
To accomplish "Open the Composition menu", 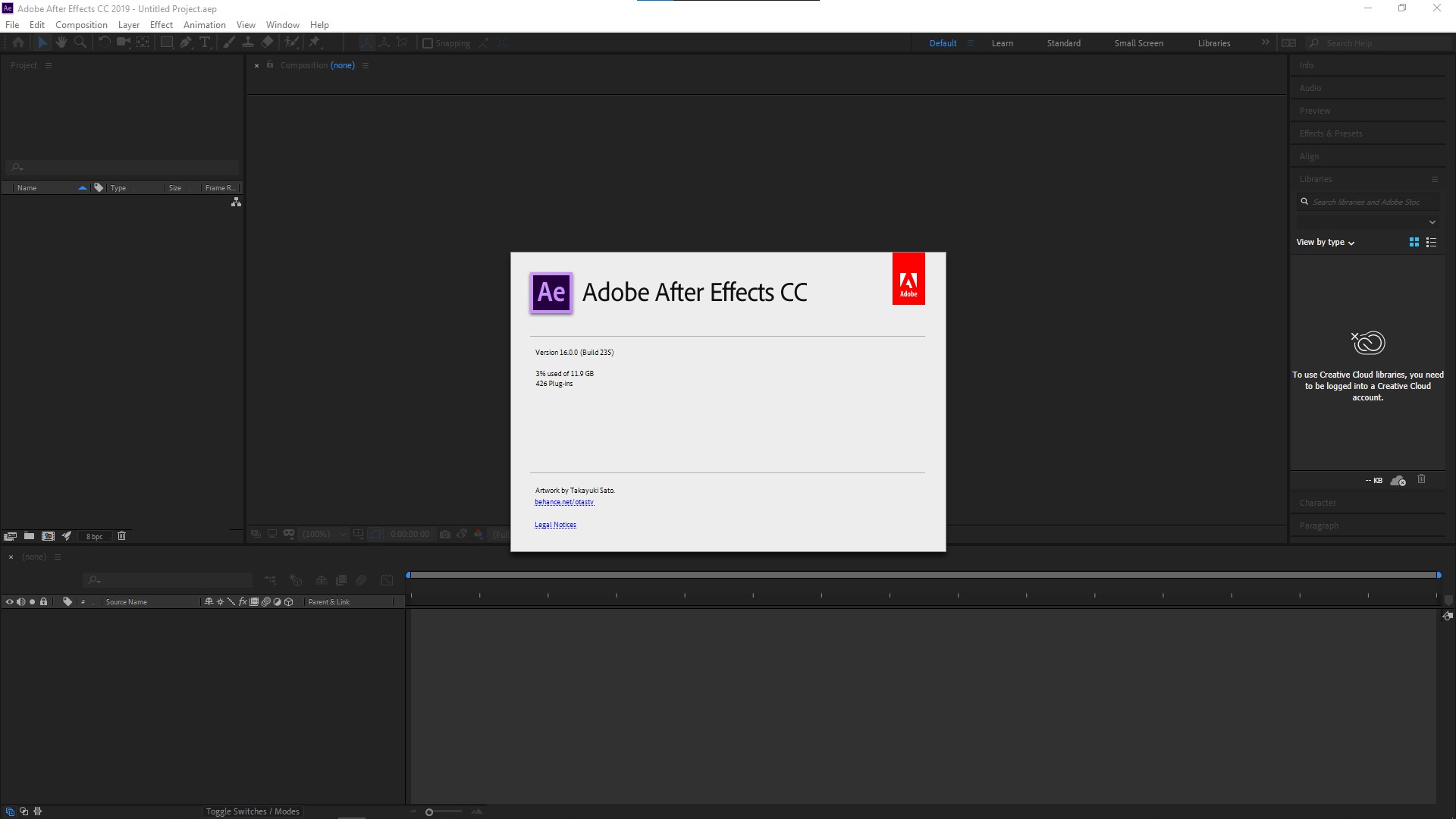I will coord(81,25).
